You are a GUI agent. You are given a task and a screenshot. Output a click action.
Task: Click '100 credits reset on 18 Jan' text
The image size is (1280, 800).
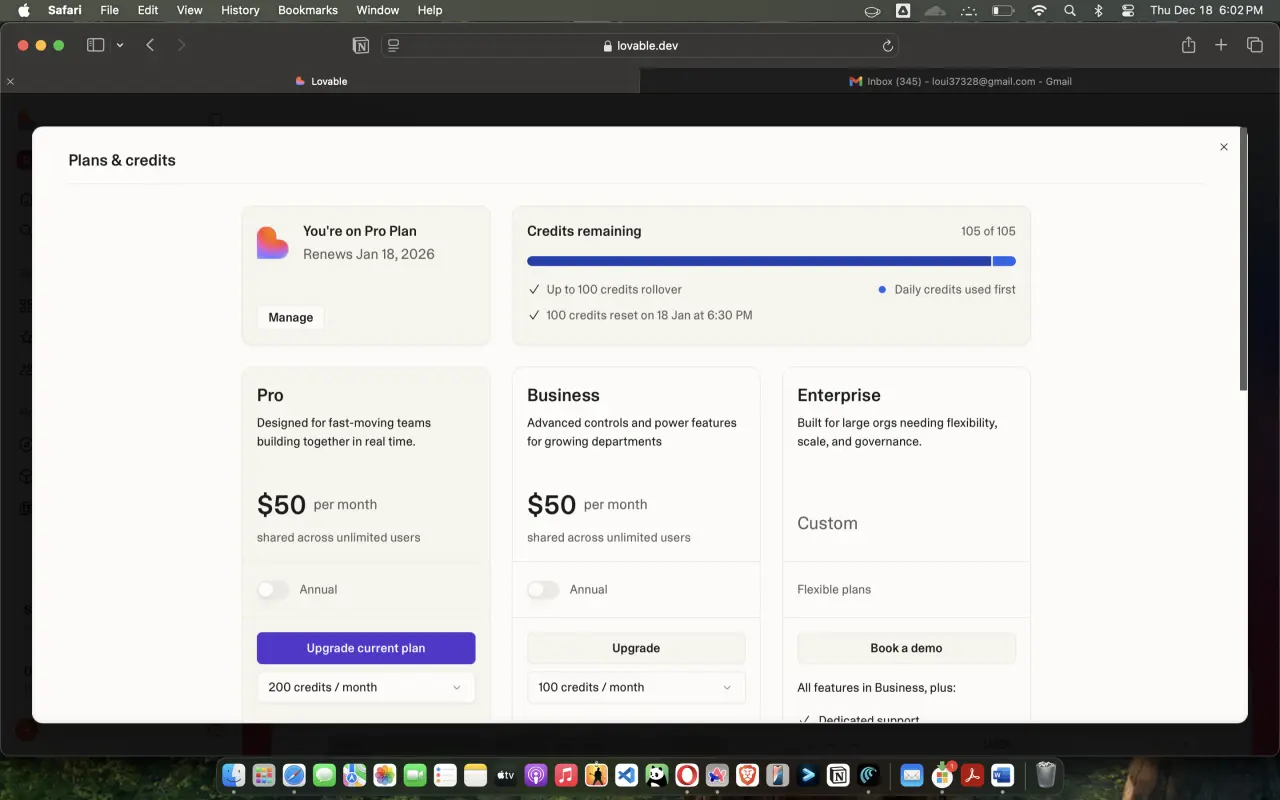(649, 315)
